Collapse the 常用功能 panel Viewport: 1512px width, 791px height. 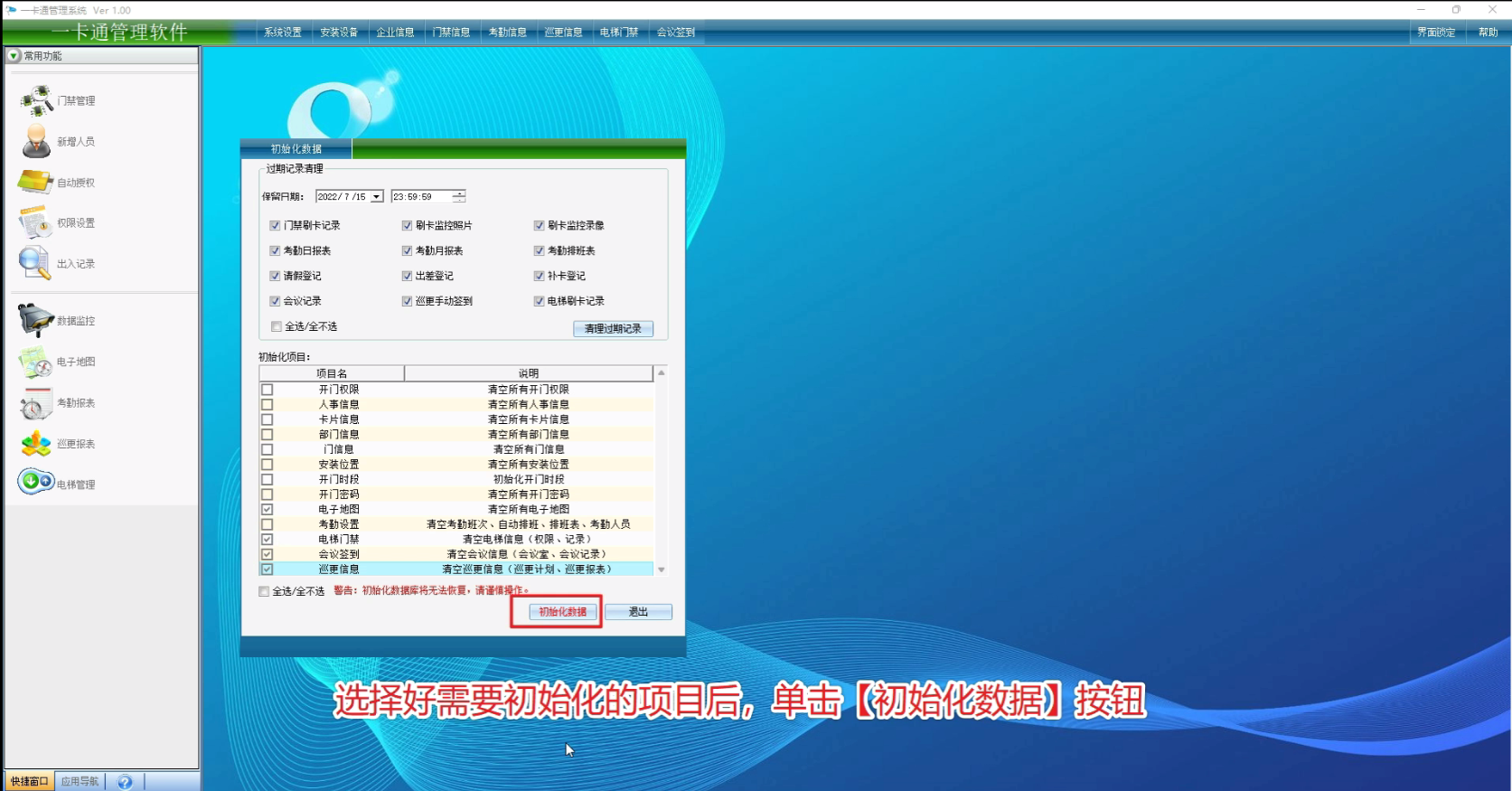pos(14,56)
